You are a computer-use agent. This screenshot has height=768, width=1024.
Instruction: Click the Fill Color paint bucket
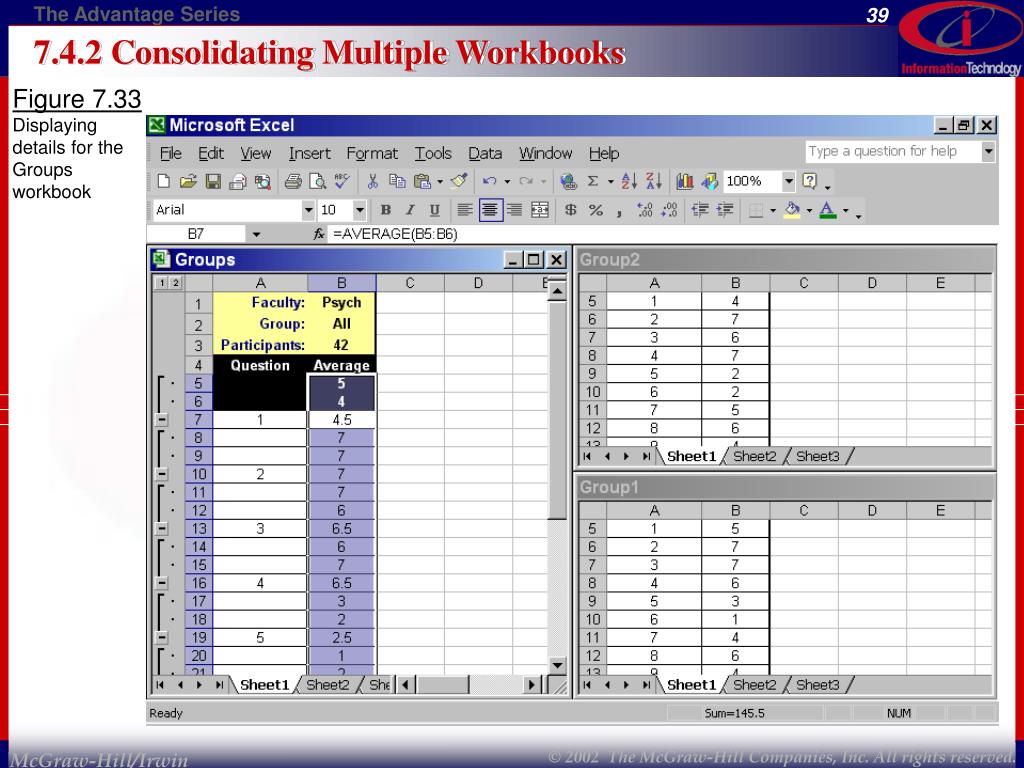click(792, 210)
